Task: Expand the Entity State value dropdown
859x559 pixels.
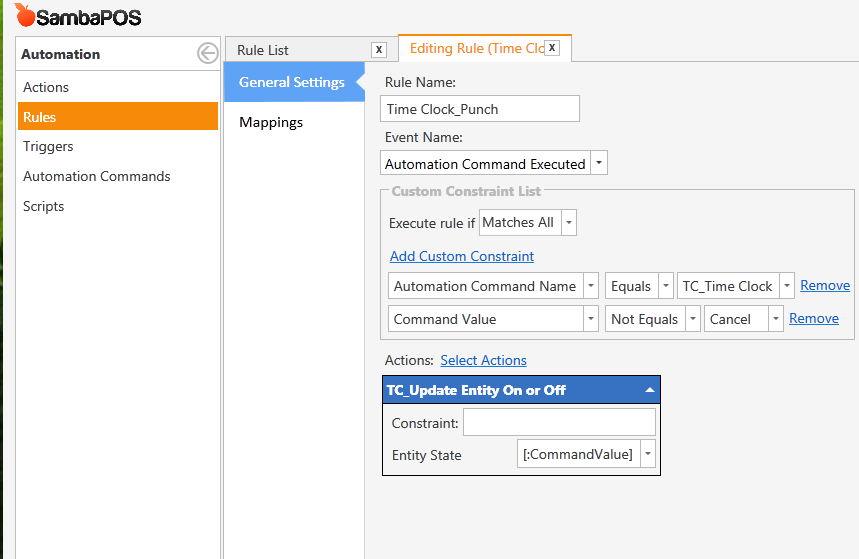Action: pyautogui.click(x=647, y=454)
